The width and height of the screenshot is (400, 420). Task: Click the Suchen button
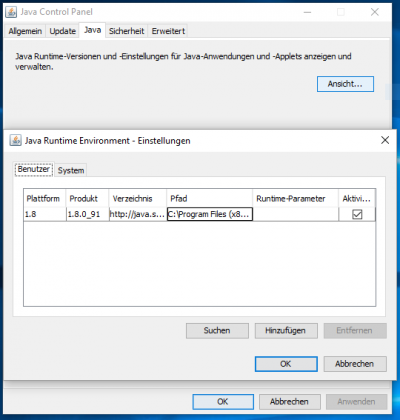point(217,331)
